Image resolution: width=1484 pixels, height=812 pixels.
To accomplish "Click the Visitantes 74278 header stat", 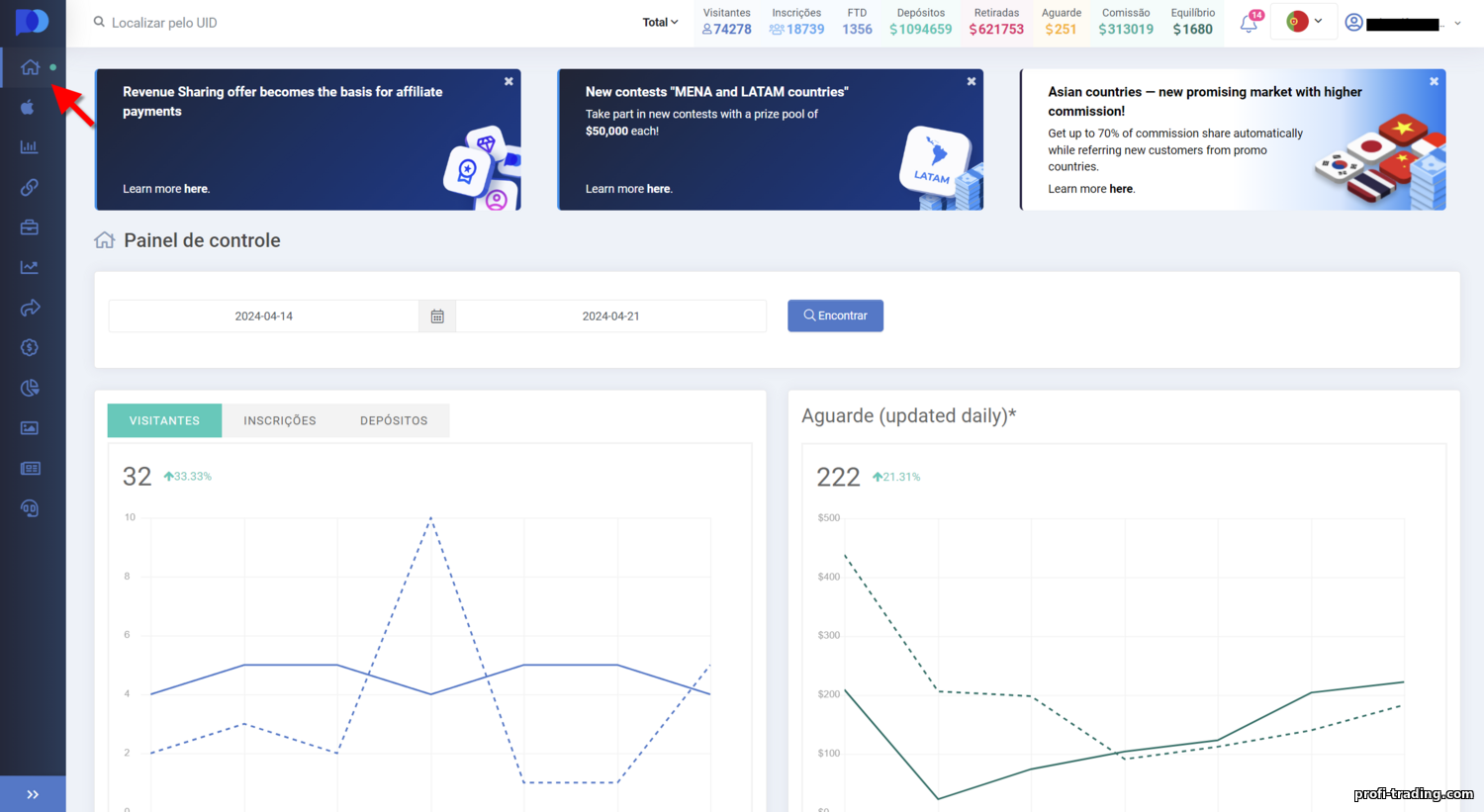I will click(x=727, y=22).
